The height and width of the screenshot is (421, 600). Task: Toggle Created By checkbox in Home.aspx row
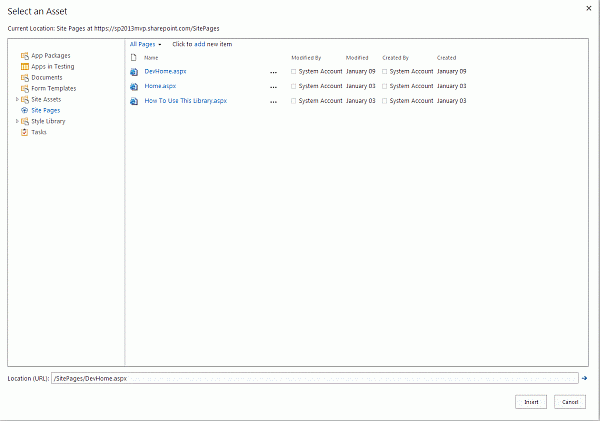click(385, 86)
